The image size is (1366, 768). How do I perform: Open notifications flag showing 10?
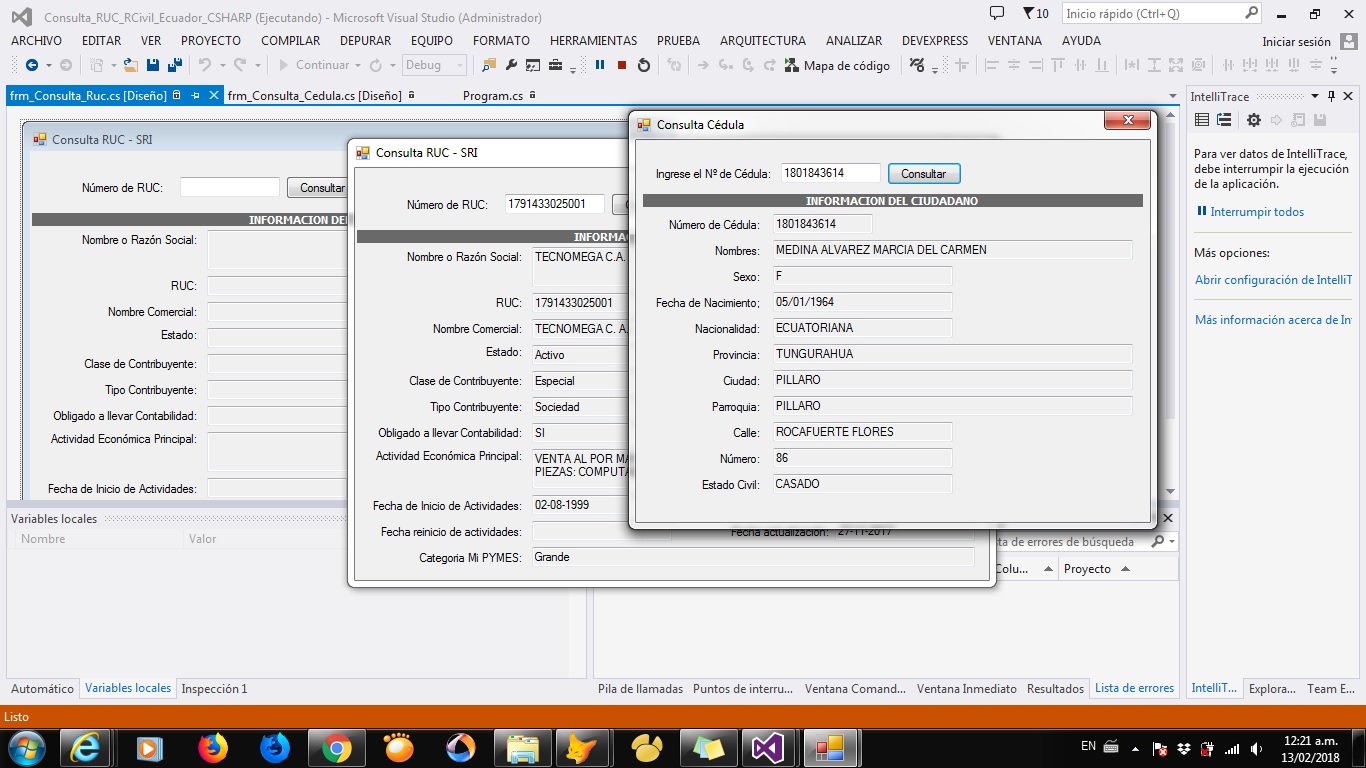click(x=1035, y=13)
